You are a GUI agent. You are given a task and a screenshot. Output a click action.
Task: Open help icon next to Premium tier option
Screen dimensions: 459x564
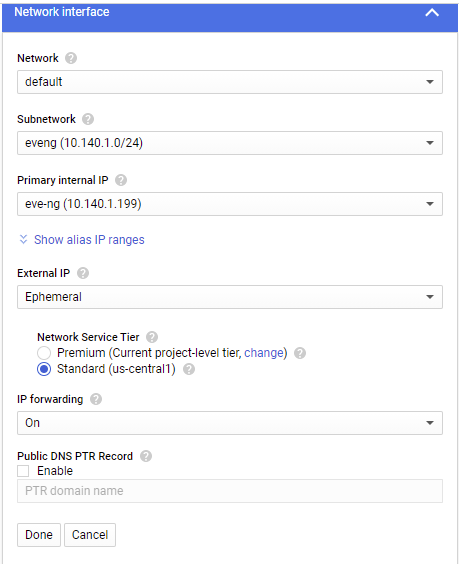click(x=300, y=353)
